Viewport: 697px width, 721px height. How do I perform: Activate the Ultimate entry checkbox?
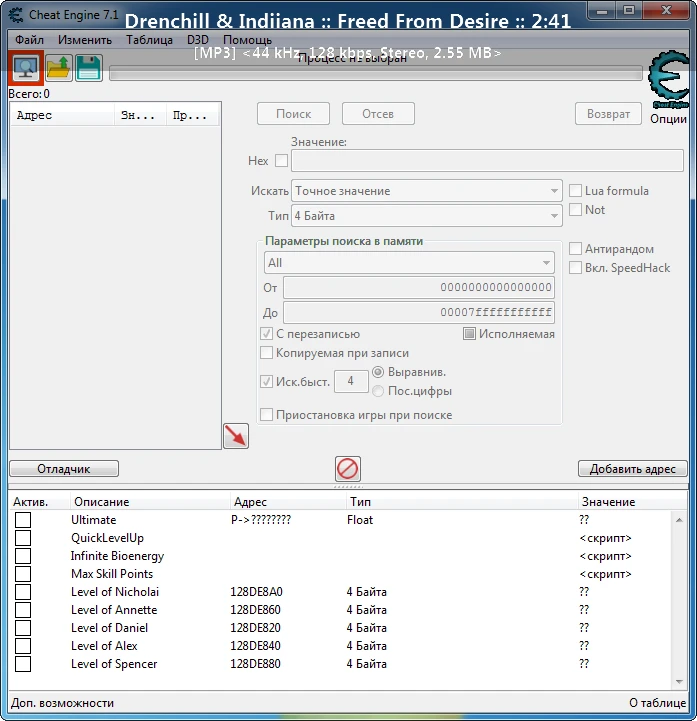point(23,520)
